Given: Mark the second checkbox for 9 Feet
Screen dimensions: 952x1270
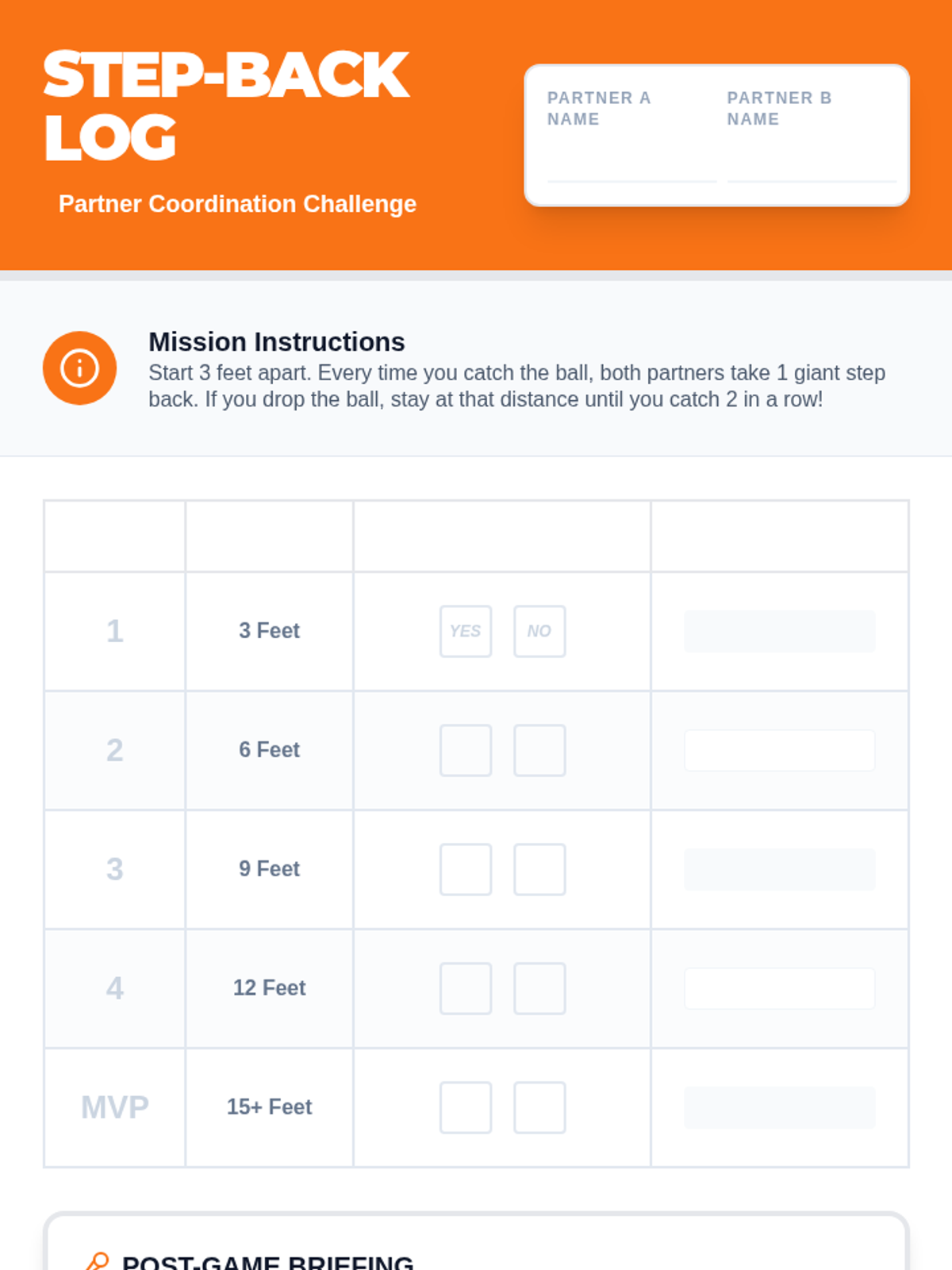Looking at the screenshot, I should (539, 869).
